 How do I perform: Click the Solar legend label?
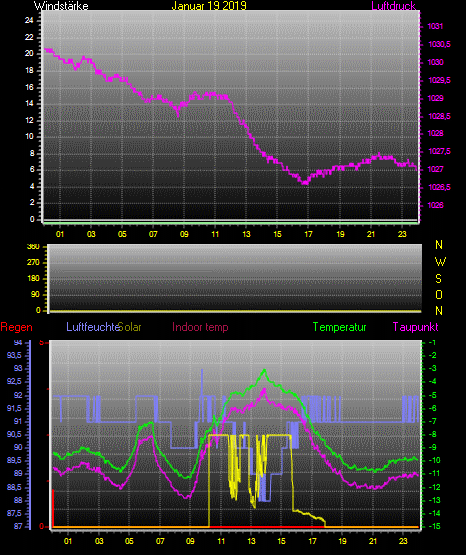130,327
